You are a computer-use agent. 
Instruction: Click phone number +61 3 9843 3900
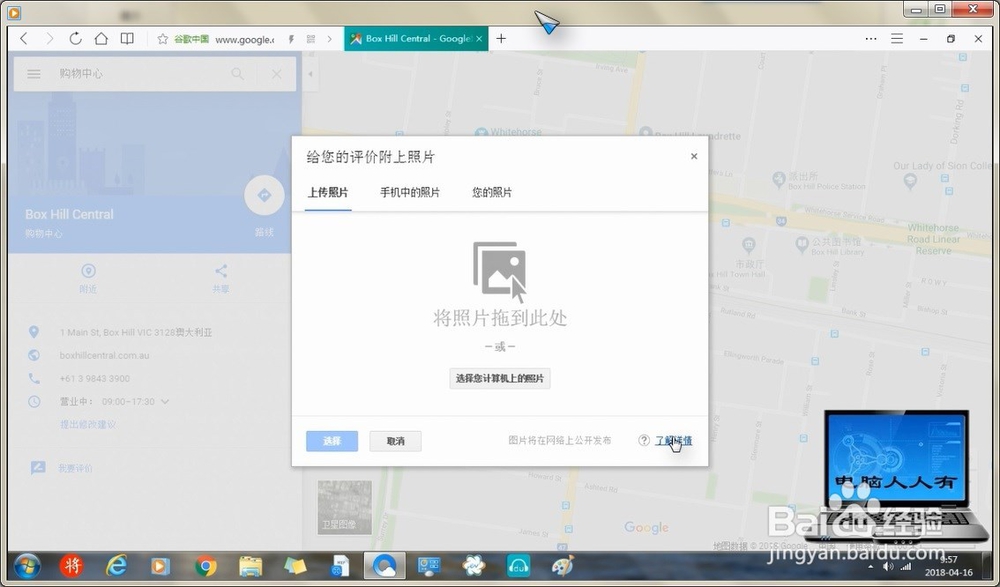(x=94, y=378)
